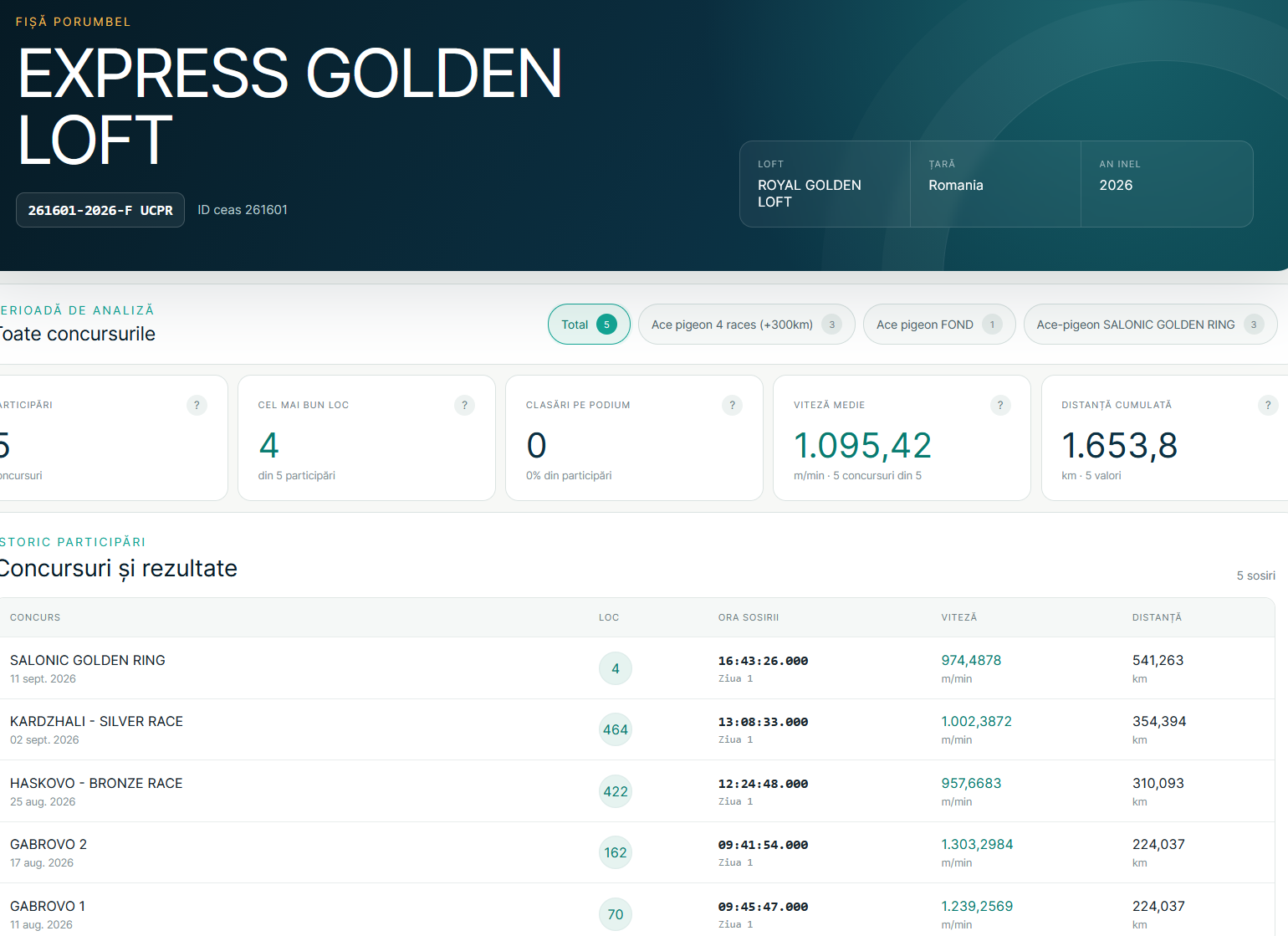1288x936 pixels.
Task: Click EXPRESS GOLDEN LOFT title
Action: 289,106
